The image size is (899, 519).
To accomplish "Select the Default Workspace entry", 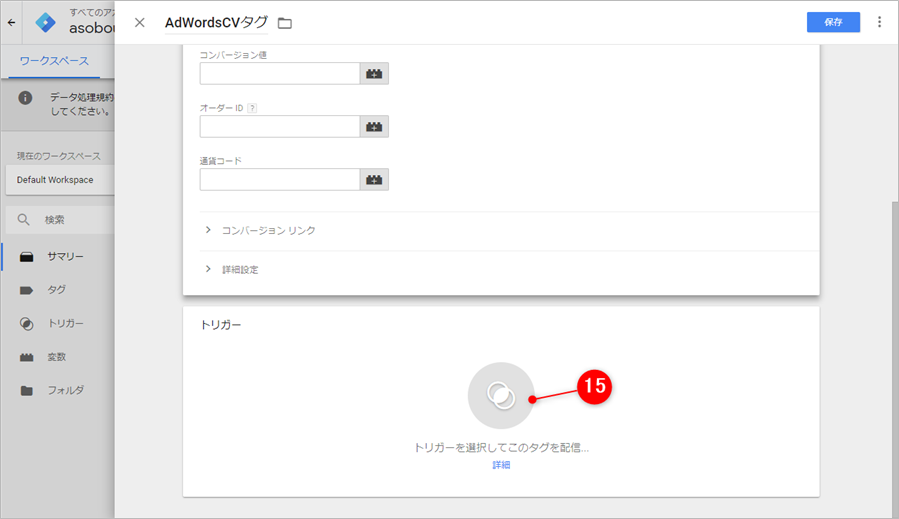I will (x=60, y=179).
